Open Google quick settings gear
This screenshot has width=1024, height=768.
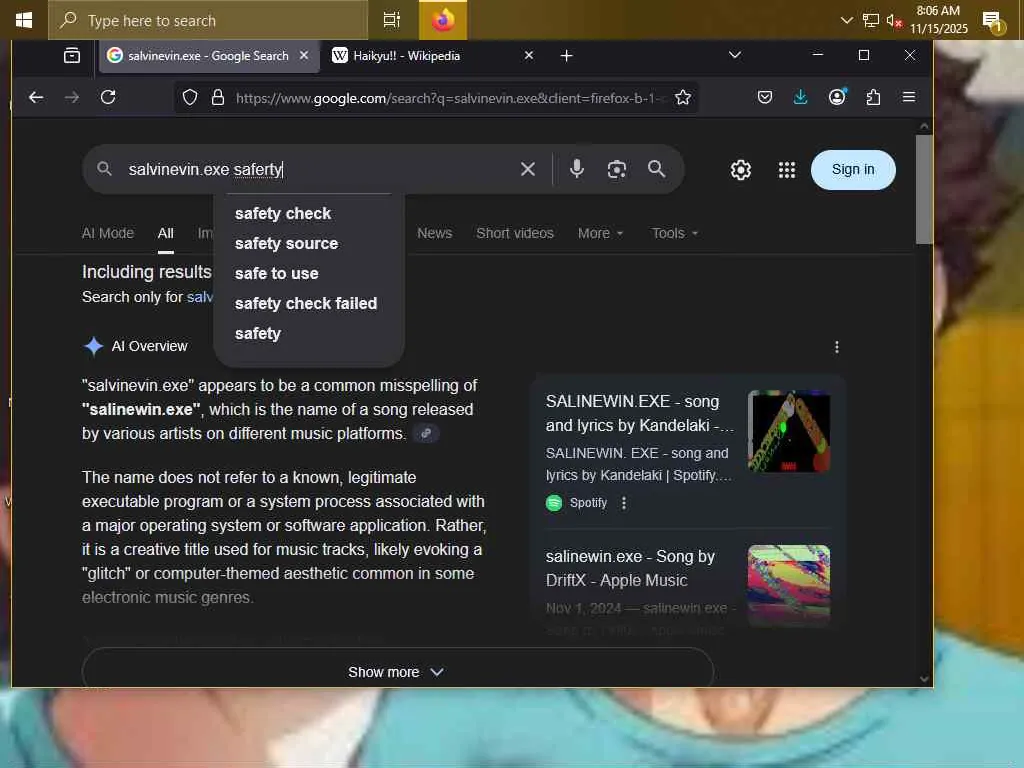741,170
